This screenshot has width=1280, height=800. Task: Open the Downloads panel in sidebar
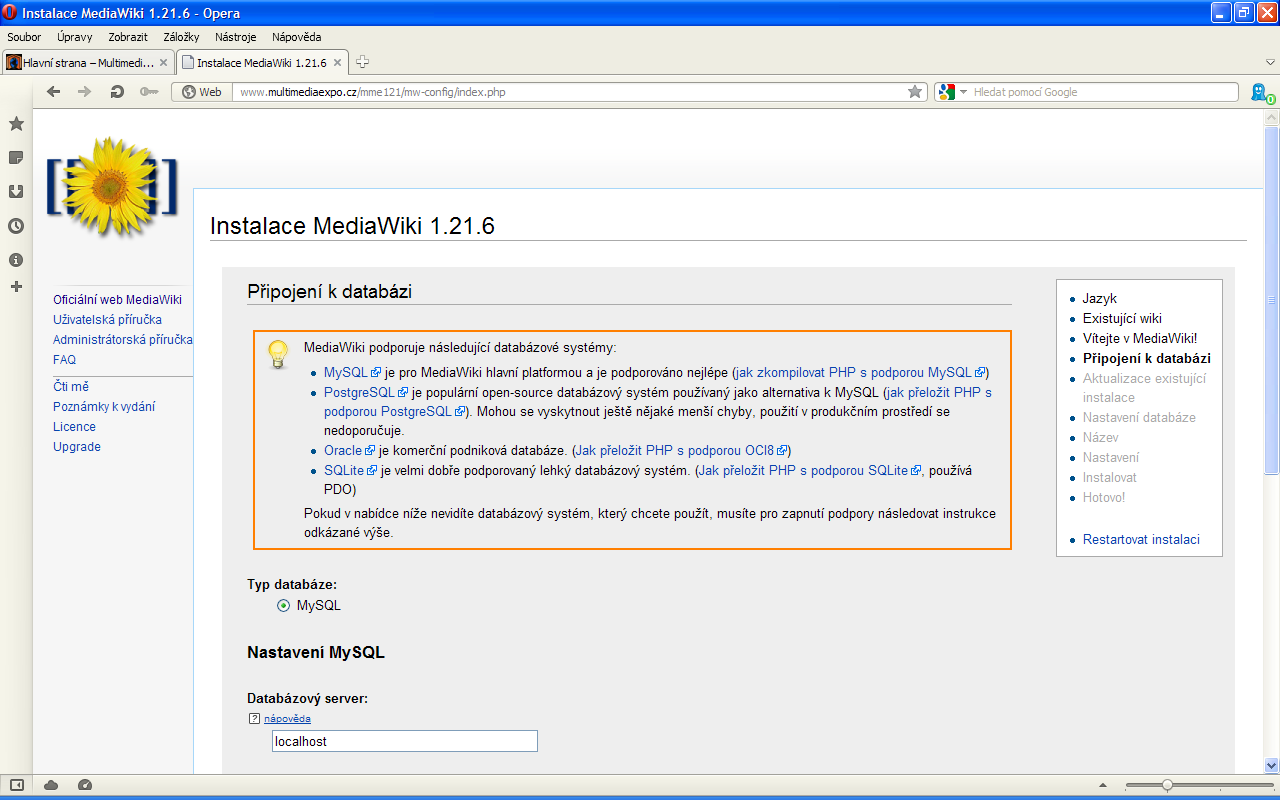coord(16,192)
